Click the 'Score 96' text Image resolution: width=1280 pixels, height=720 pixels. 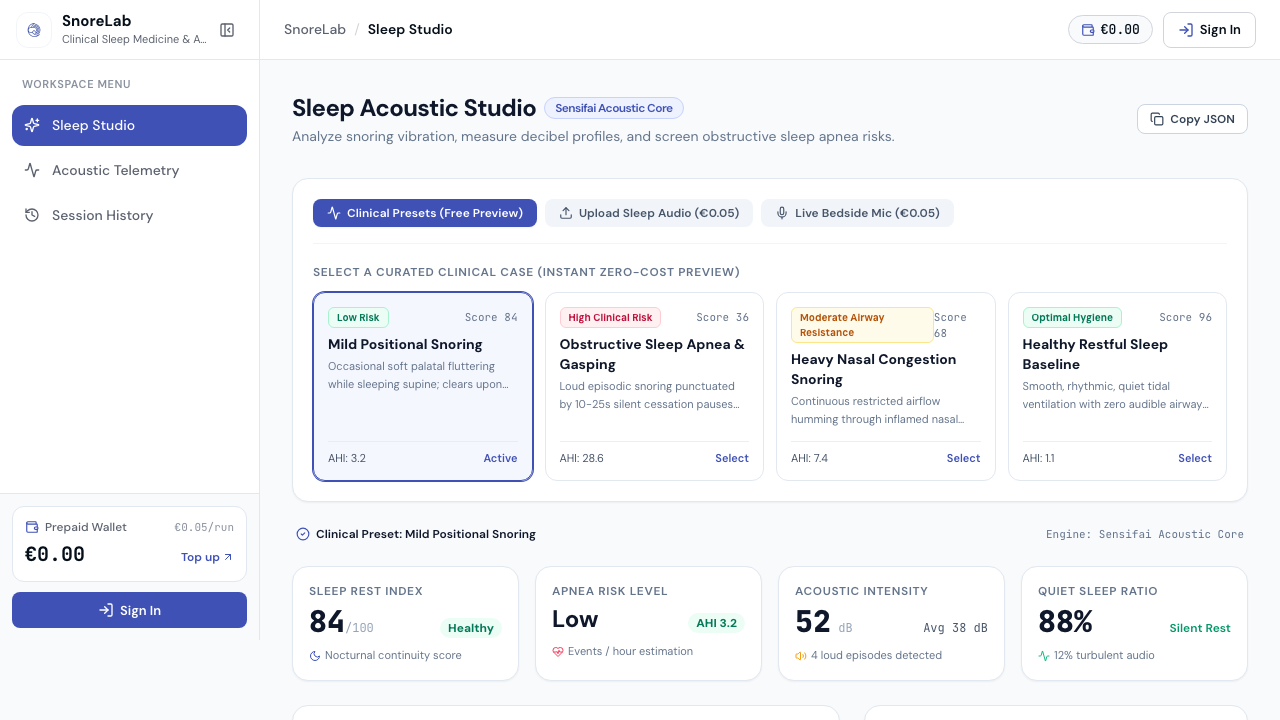(1186, 317)
